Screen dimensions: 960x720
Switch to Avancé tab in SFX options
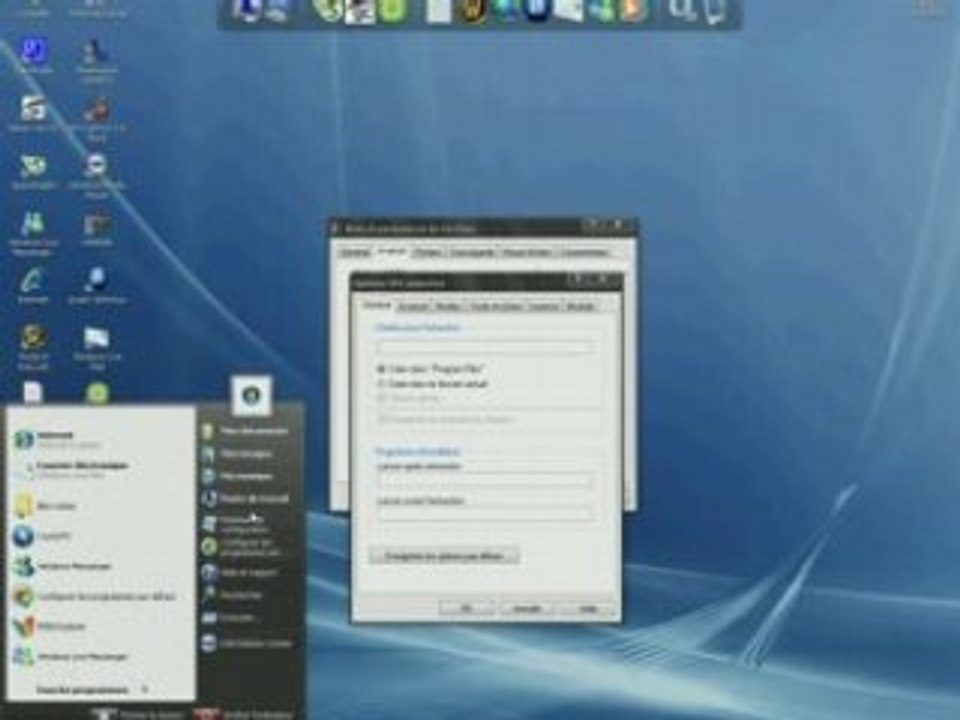412,306
